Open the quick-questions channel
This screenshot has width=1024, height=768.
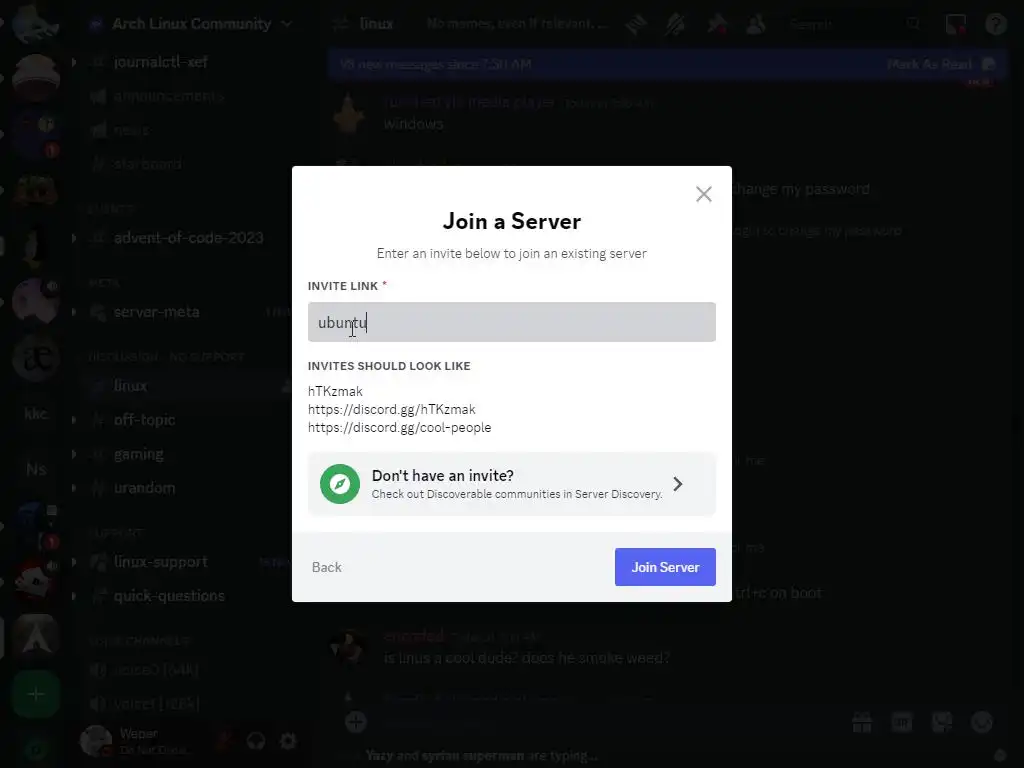(x=169, y=596)
